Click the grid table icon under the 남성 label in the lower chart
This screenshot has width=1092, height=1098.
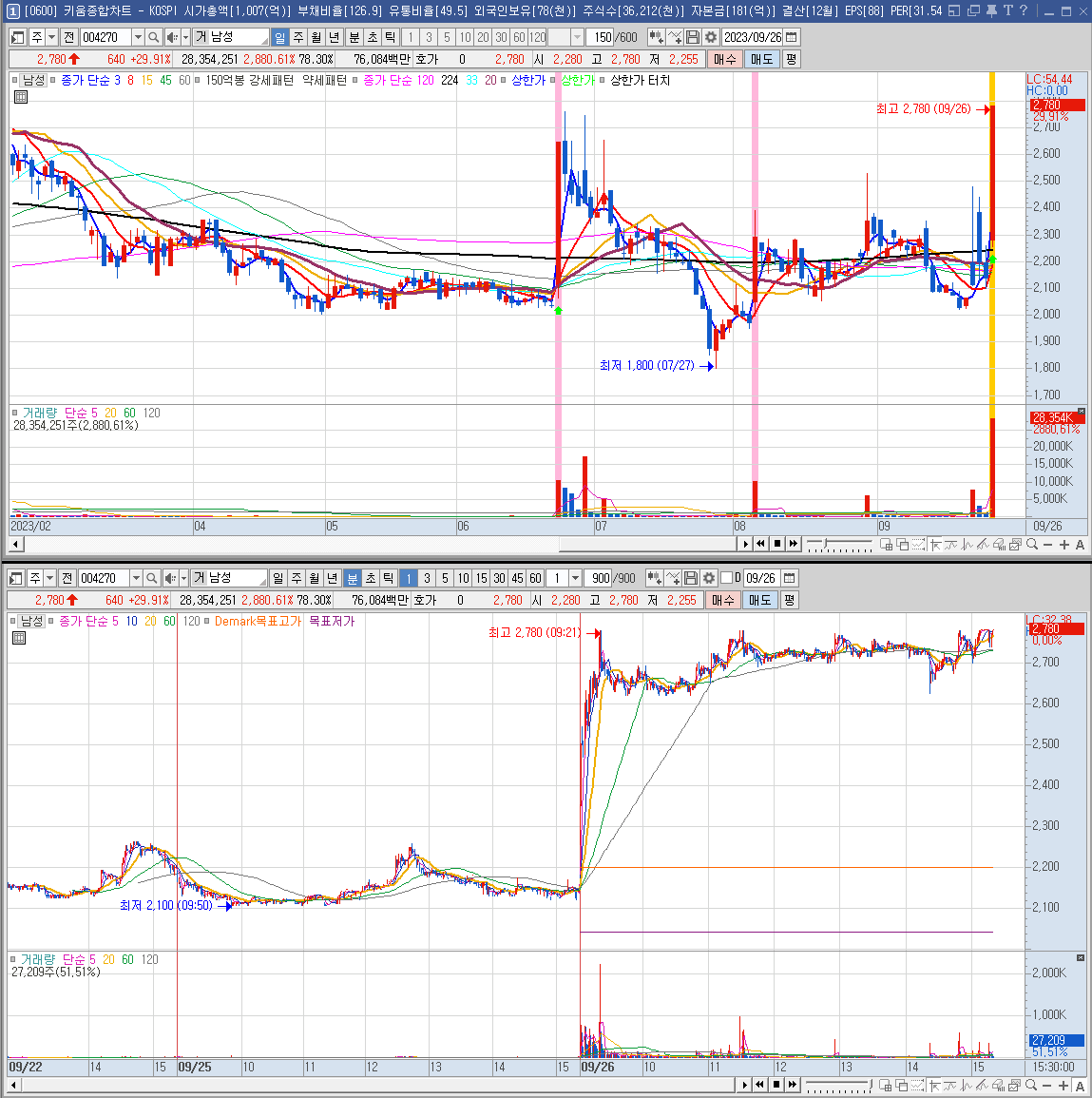(20, 638)
